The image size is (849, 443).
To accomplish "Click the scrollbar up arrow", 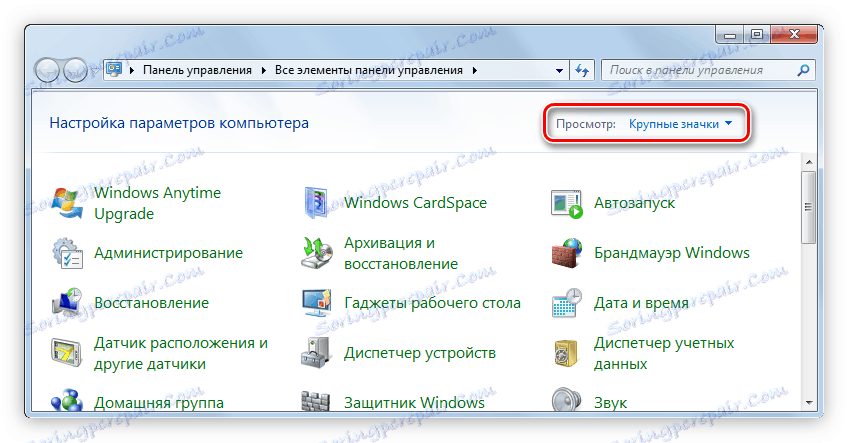I will (x=809, y=162).
